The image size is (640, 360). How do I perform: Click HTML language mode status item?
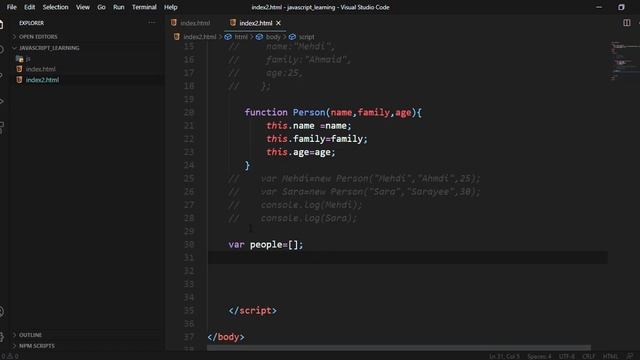(x=610, y=356)
